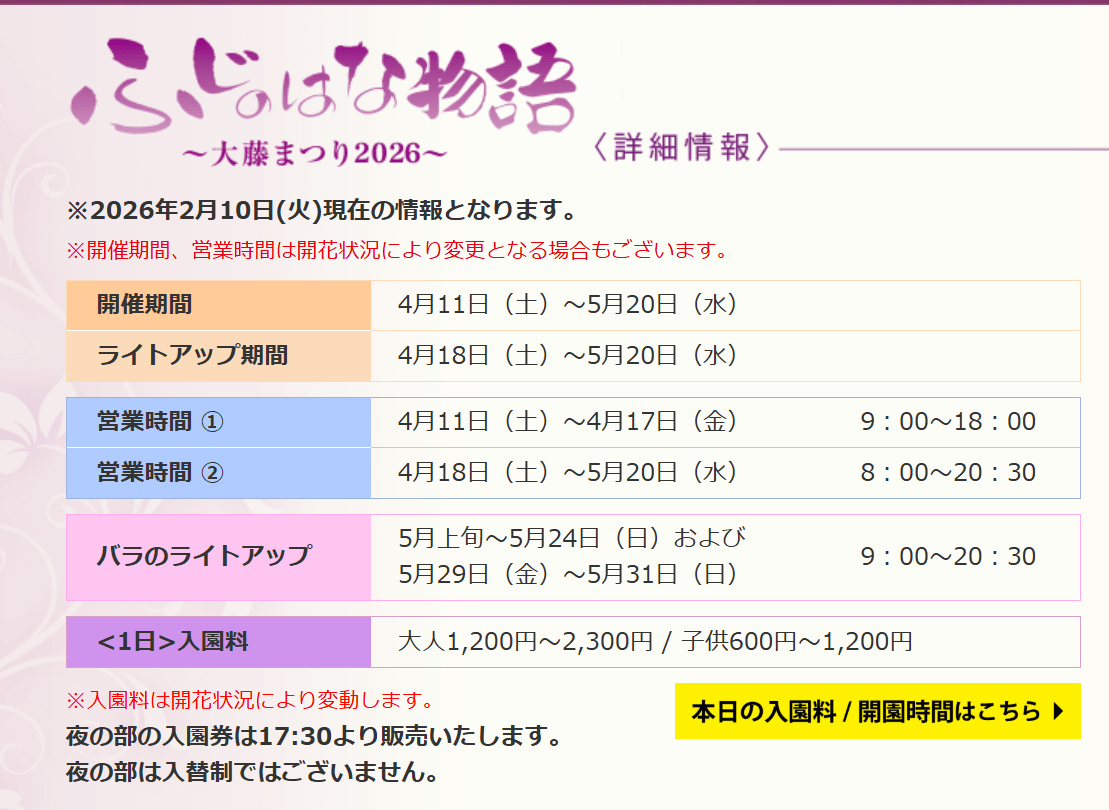Click the red notice about 開催期間 changes
The image size is (1109, 810).
[396, 250]
